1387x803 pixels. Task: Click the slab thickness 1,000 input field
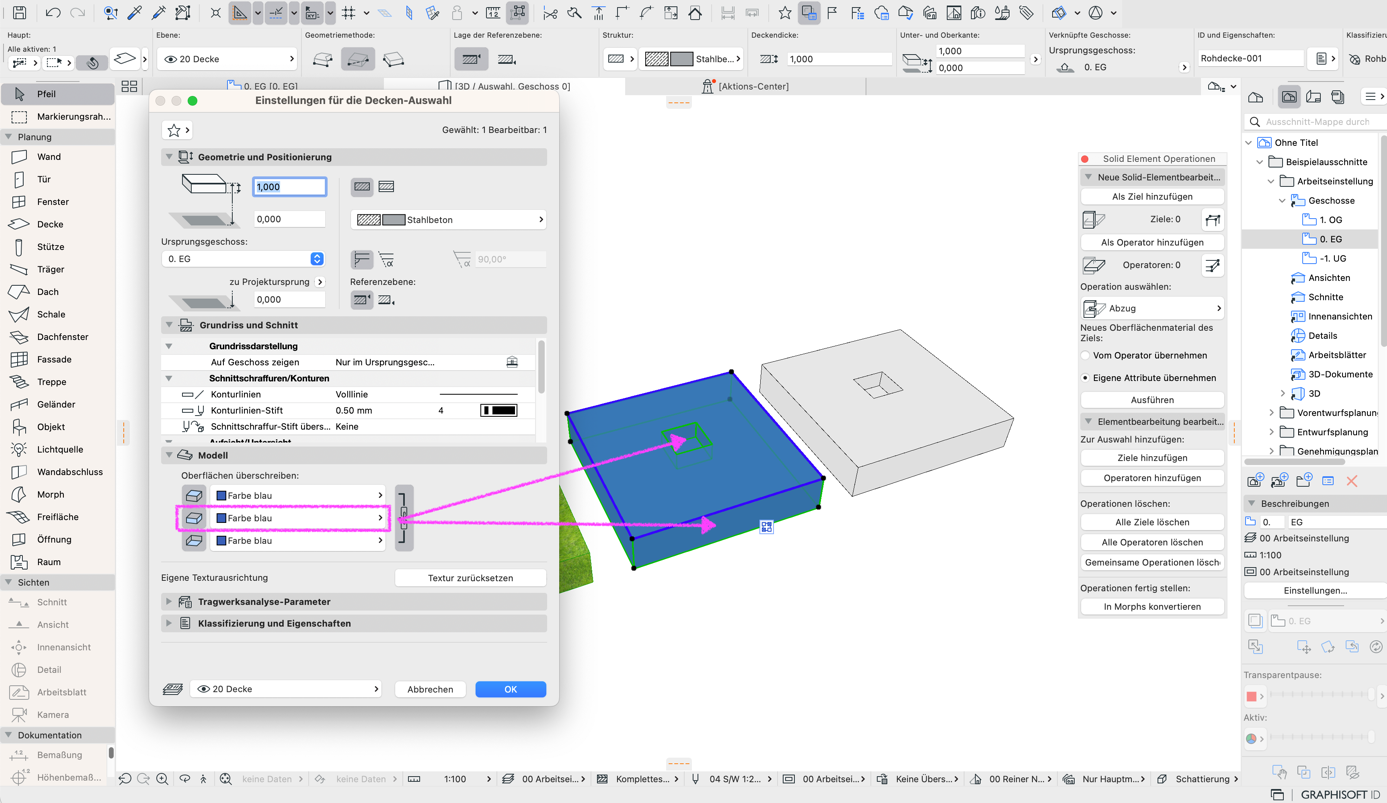290,187
